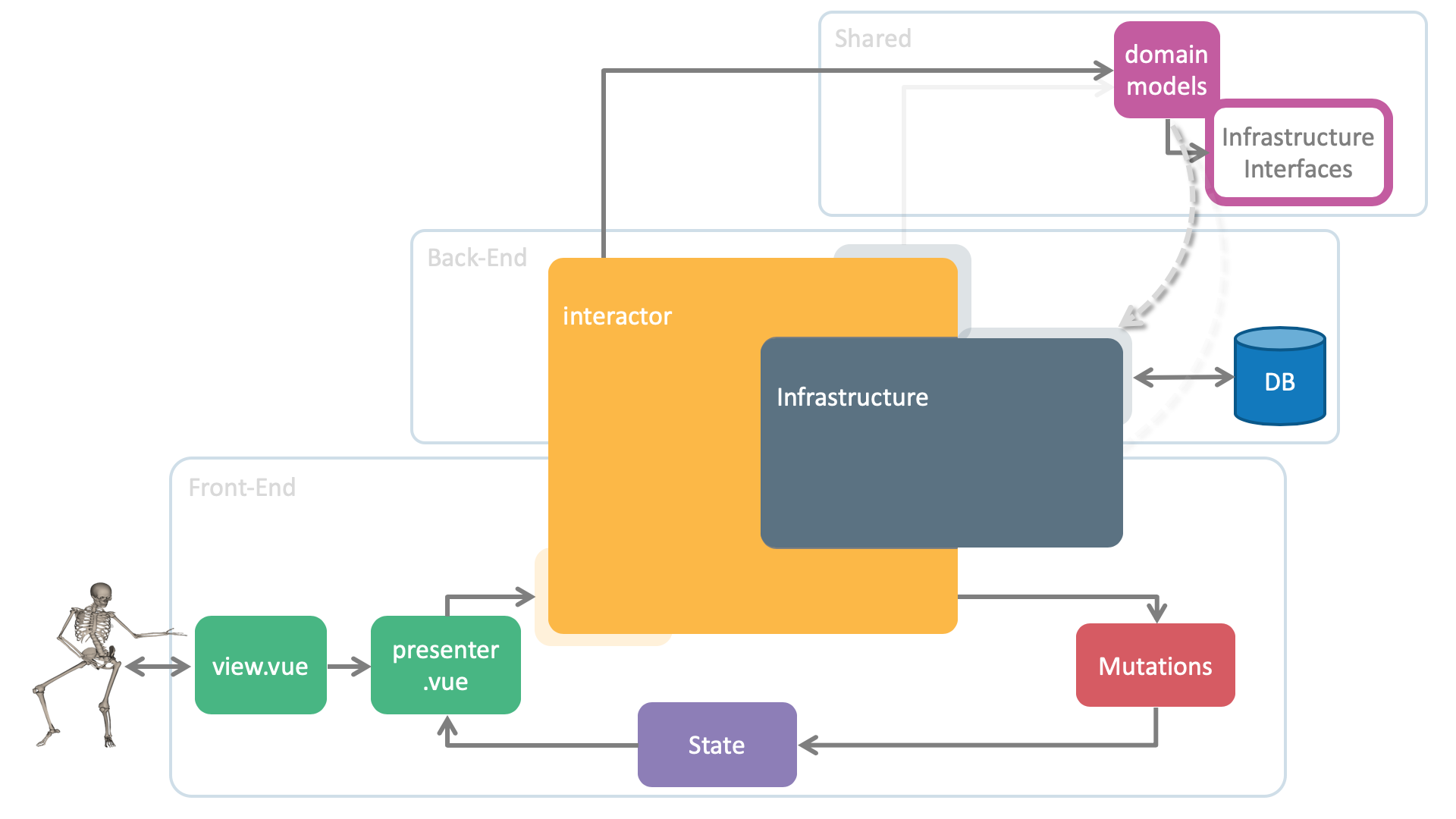Click the red Mutations box
1456x819 pixels.
(1155, 665)
